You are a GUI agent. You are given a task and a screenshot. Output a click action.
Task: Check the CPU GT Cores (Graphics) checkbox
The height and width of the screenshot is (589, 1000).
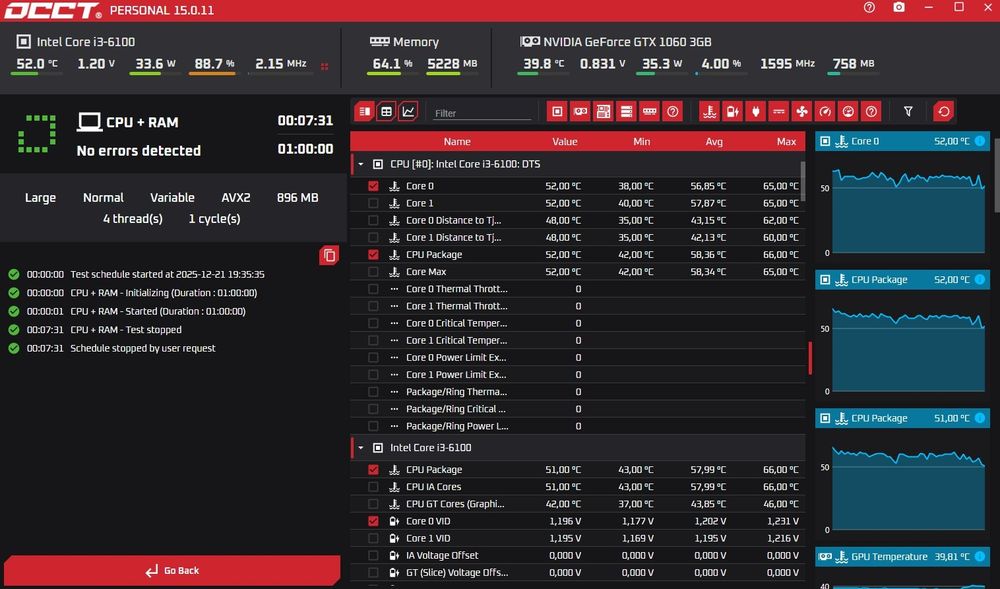tap(373, 504)
